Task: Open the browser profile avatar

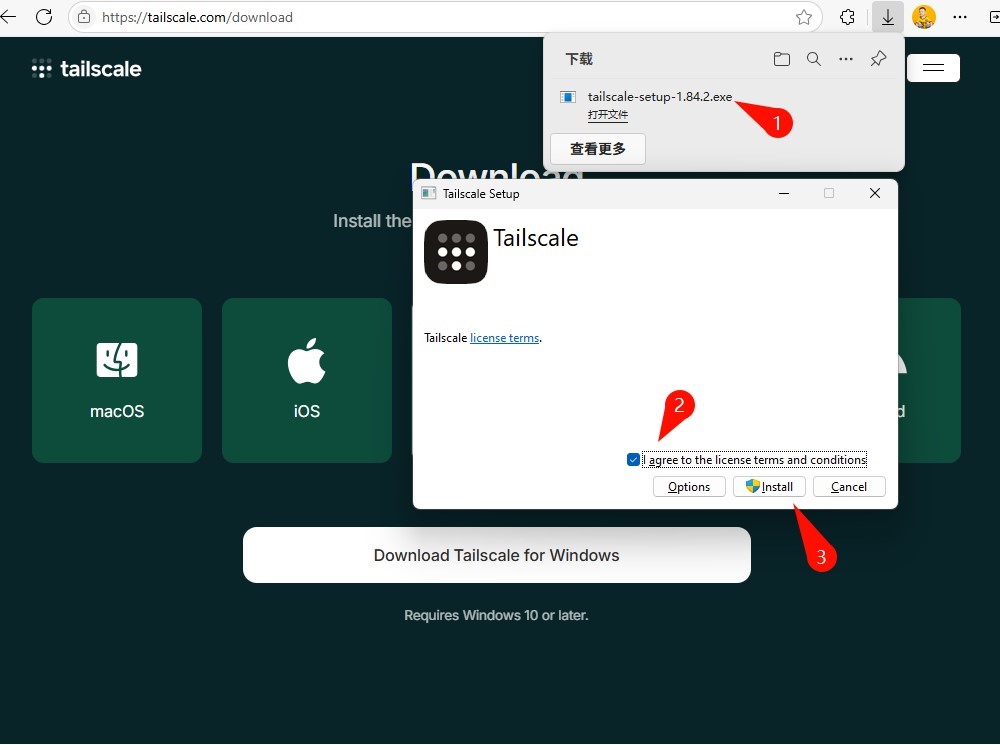Action: [x=923, y=17]
